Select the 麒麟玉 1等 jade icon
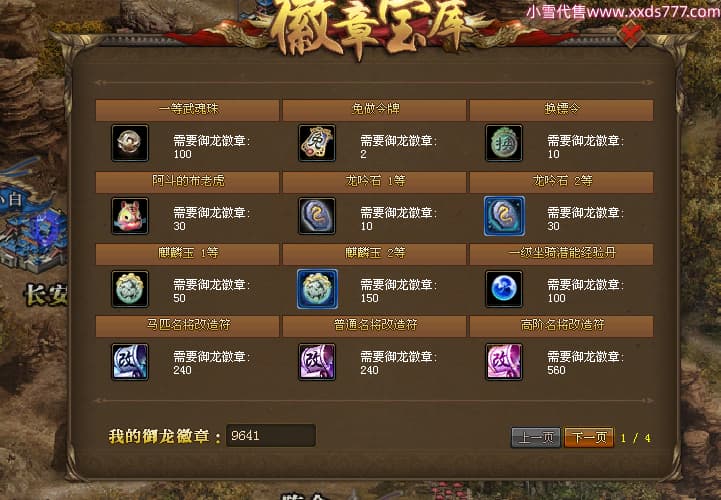Viewport: 721px width, 500px height. pyautogui.click(x=130, y=288)
